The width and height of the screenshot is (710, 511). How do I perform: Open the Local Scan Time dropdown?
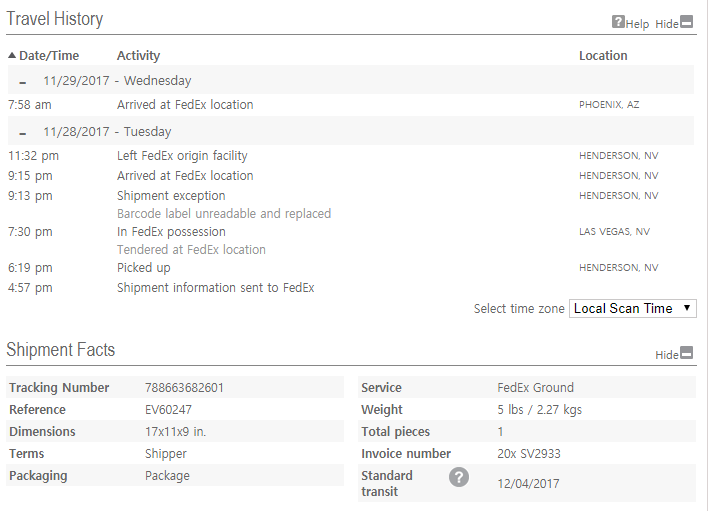pyautogui.click(x=632, y=309)
